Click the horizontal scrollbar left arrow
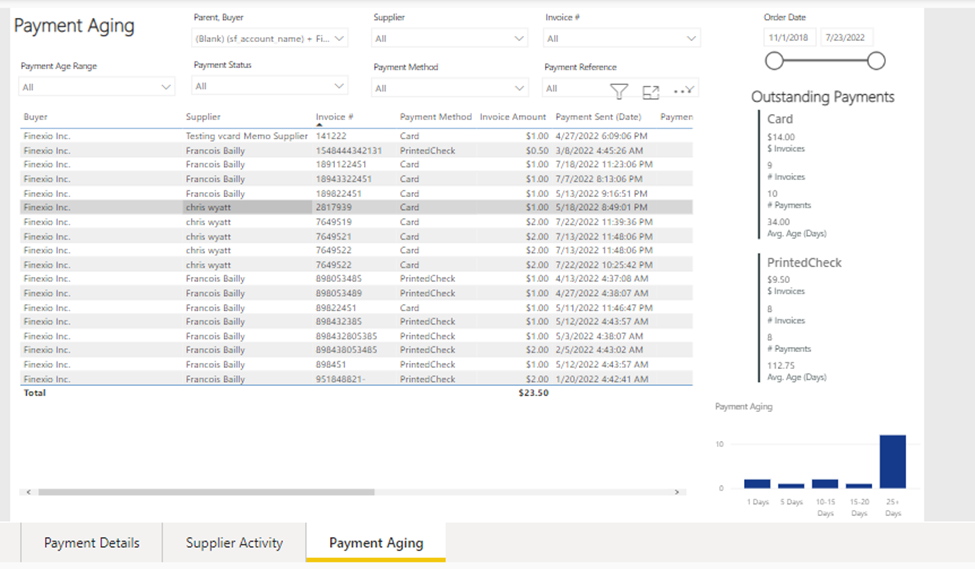975x569 pixels. (x=28, y=492)
